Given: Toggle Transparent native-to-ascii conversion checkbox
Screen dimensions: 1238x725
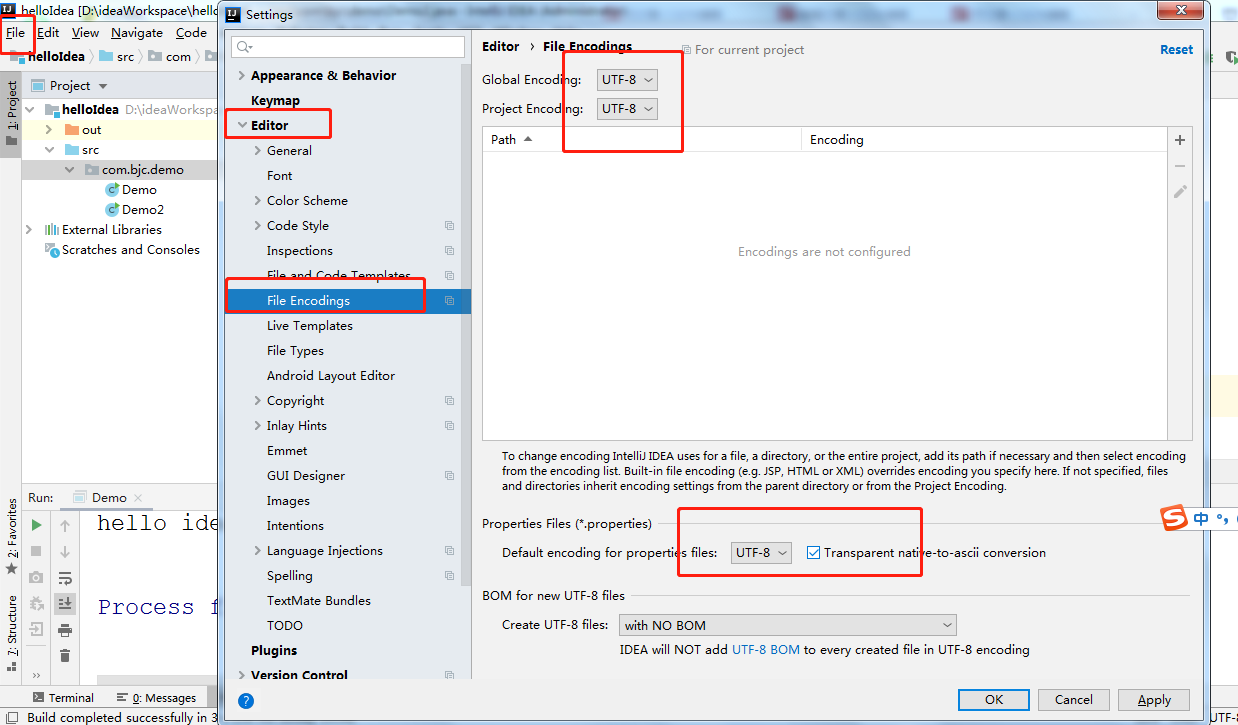Looking at the screenshot, I should 813,552.
